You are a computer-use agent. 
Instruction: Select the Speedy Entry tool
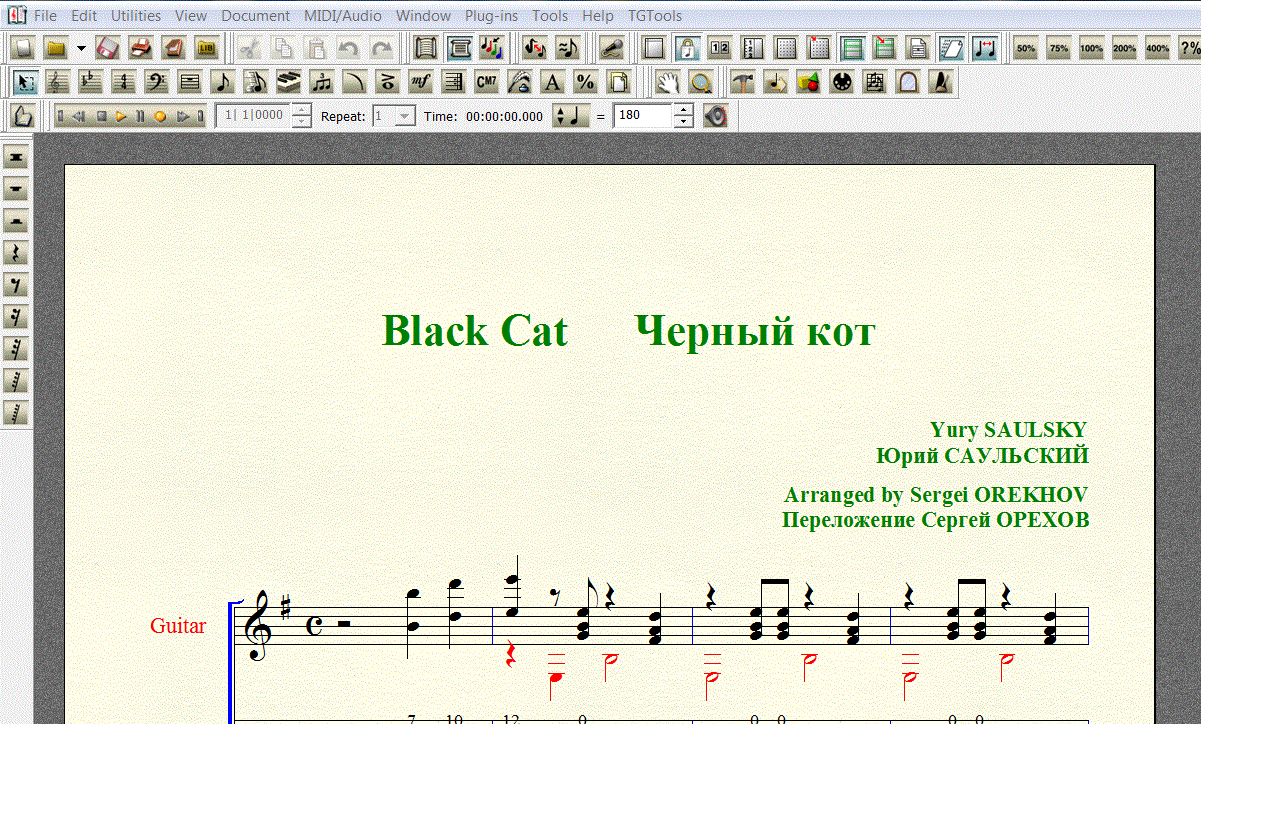[x=256, y=82]
